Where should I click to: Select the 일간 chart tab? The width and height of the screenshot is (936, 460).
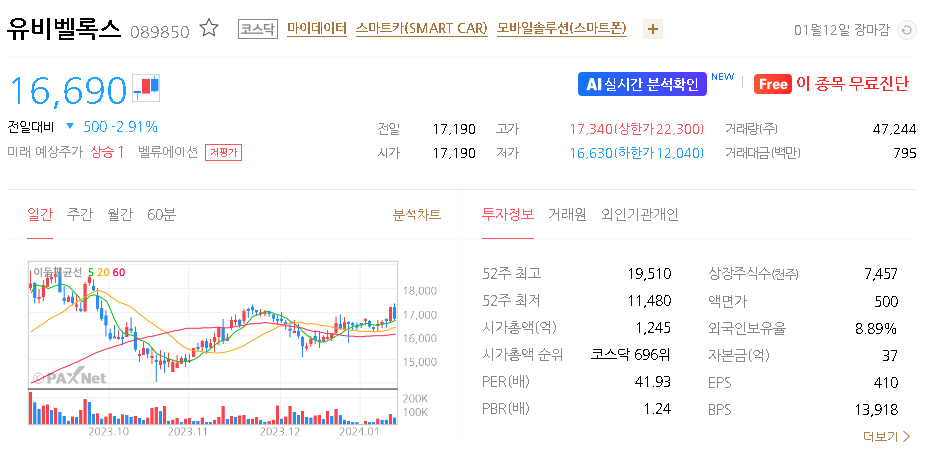pyautogui.click(x=40, y=215)
